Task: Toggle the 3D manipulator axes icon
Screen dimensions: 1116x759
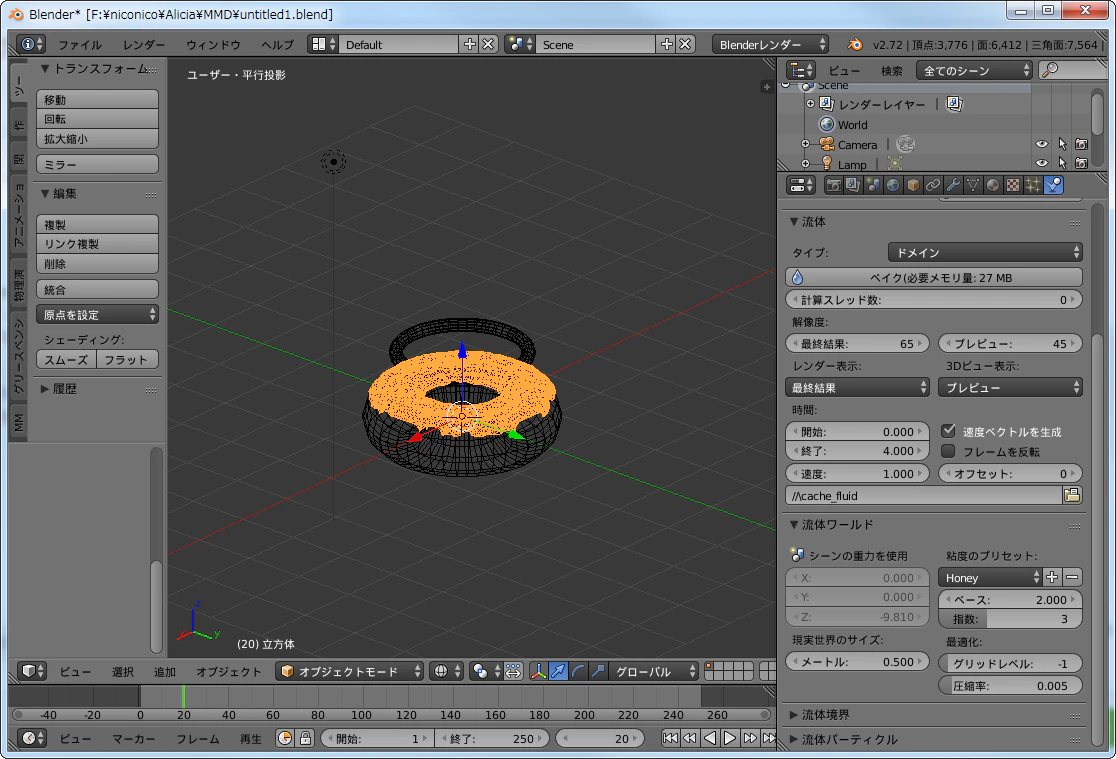Action: pyautogui.click(x=539, y=671)
